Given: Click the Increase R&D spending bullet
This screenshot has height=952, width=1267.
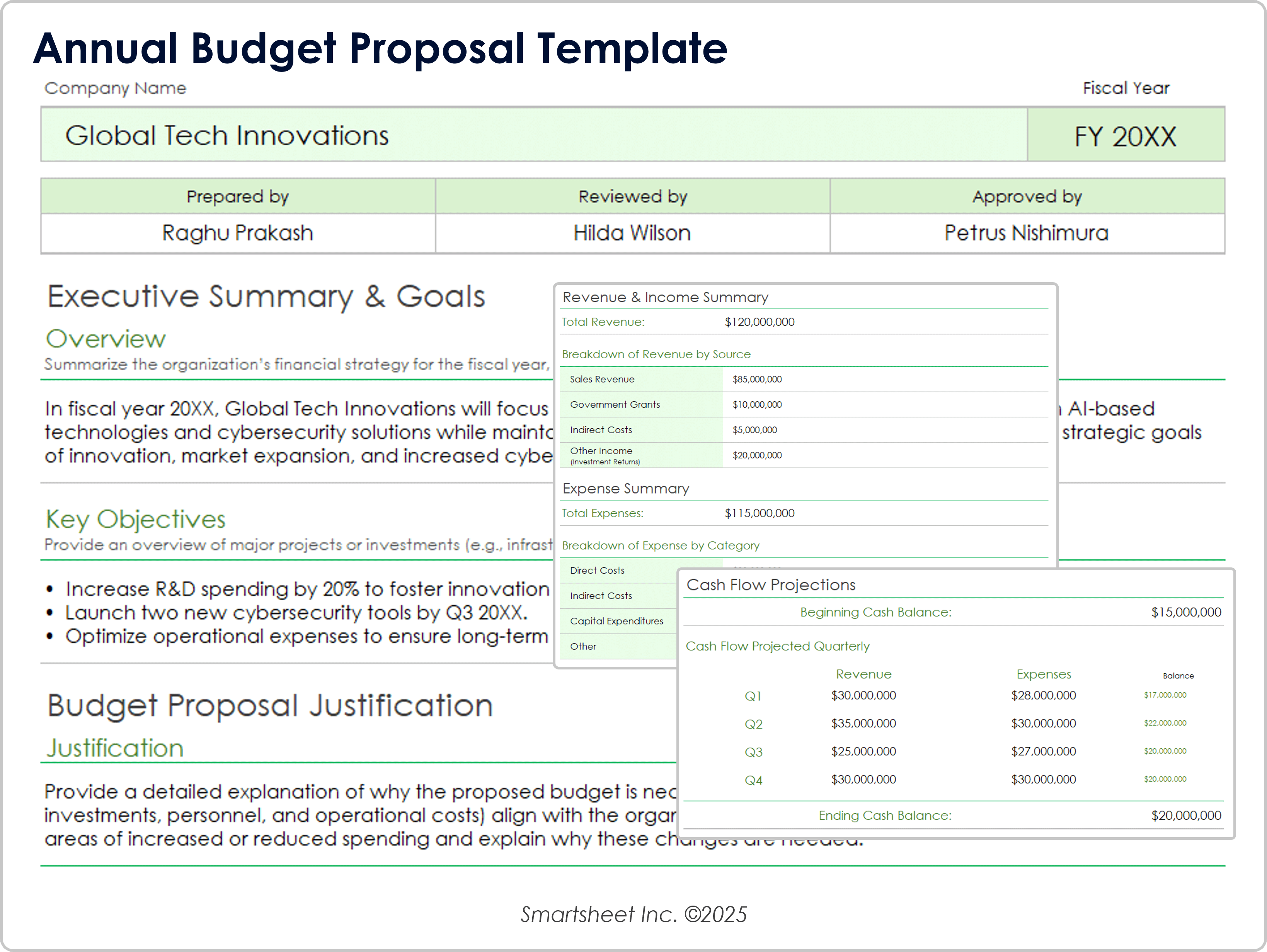Looking at the screenshot, I should coord(307,589).
